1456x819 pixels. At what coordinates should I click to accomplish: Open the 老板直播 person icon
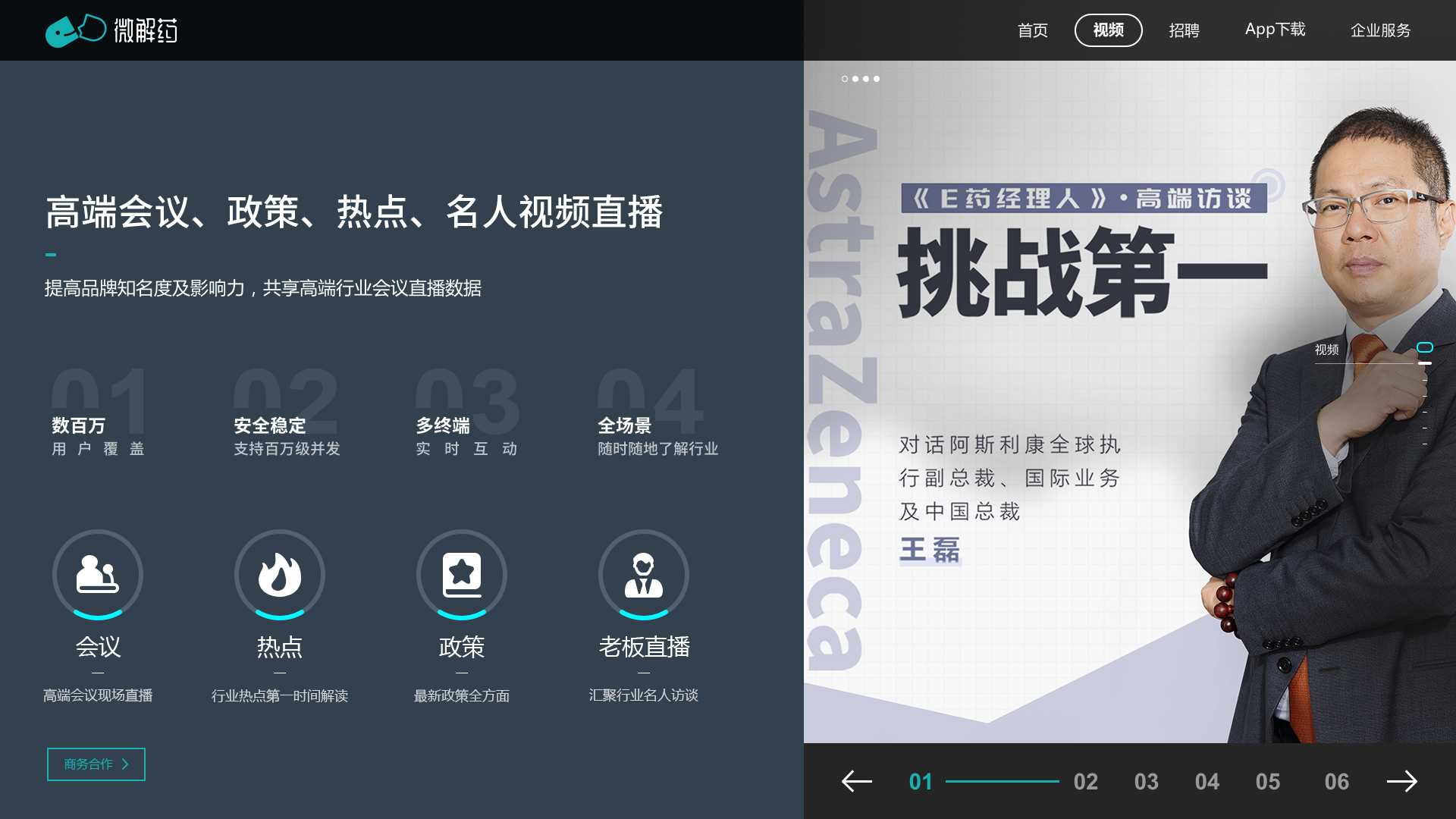click(x=644, y=574)
